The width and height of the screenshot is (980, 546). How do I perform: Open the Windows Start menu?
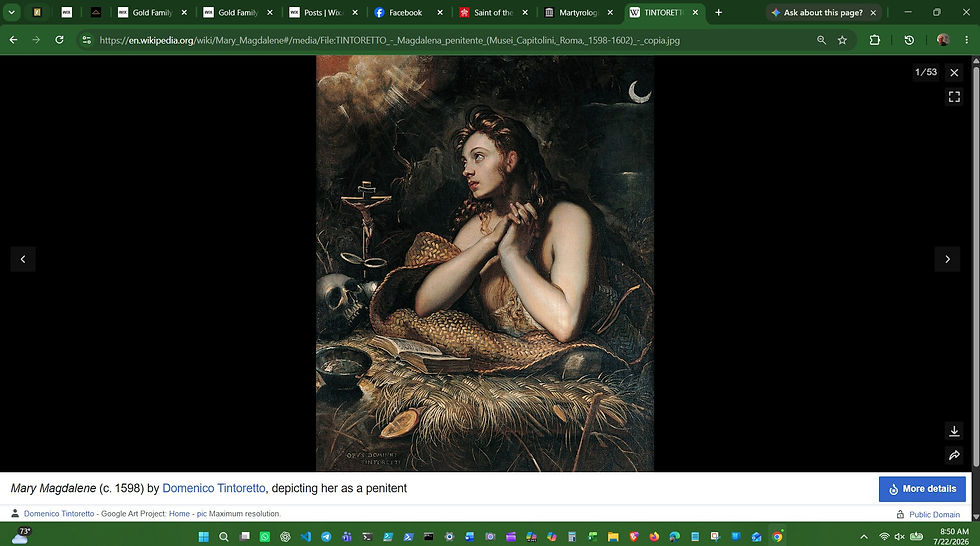203,537
